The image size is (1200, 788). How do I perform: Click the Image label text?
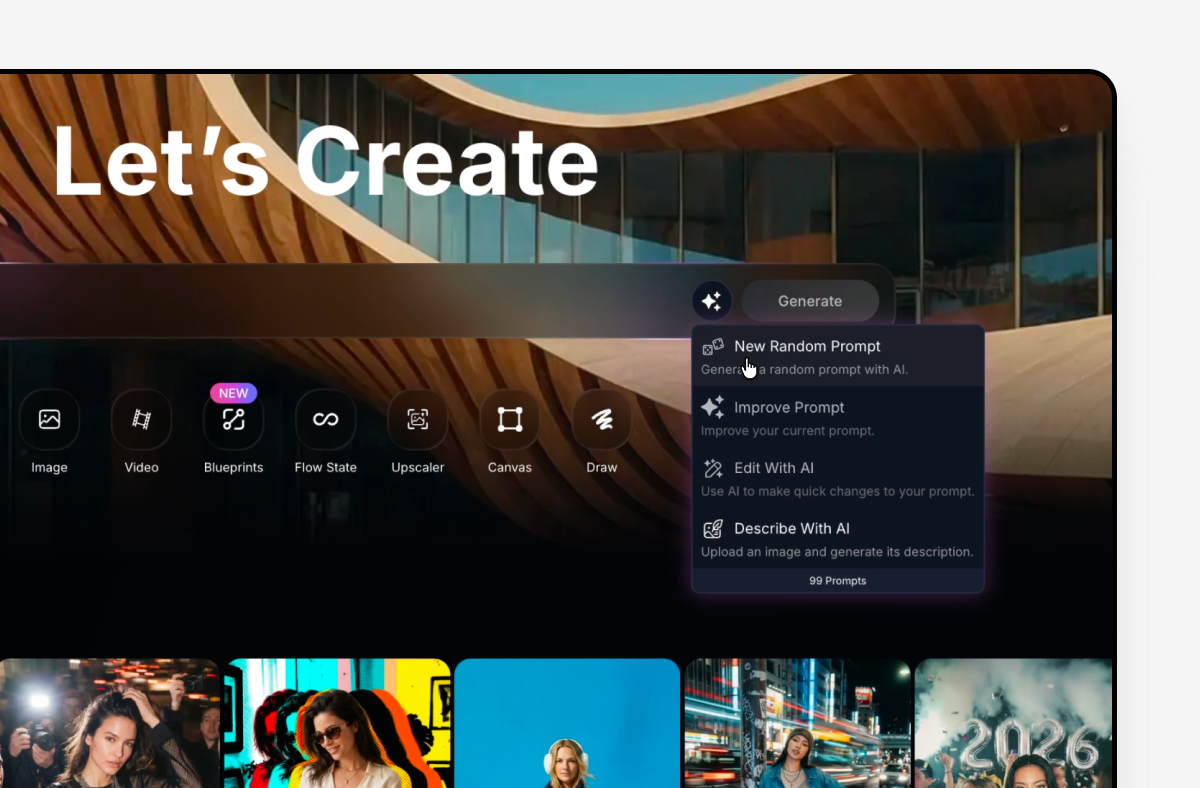tap(49, 467)
